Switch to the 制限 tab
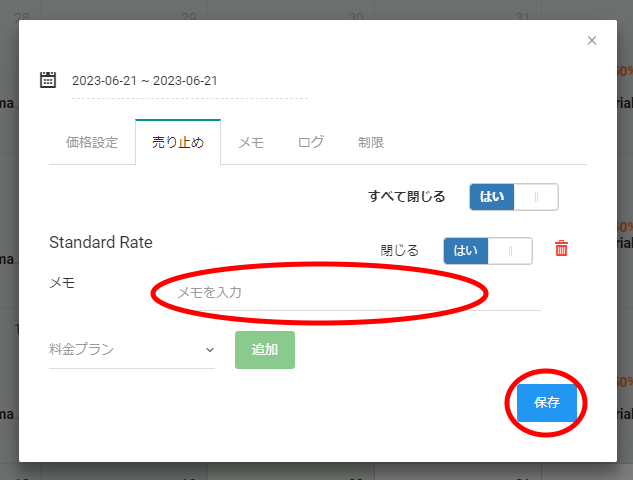The width and height of the screenshot is (633, 480). [x=371, y=143]
